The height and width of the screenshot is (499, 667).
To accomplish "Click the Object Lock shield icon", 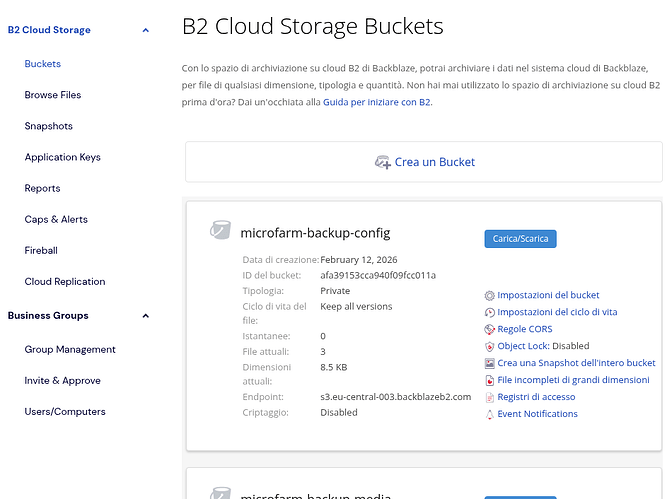I will click(490, 346).
